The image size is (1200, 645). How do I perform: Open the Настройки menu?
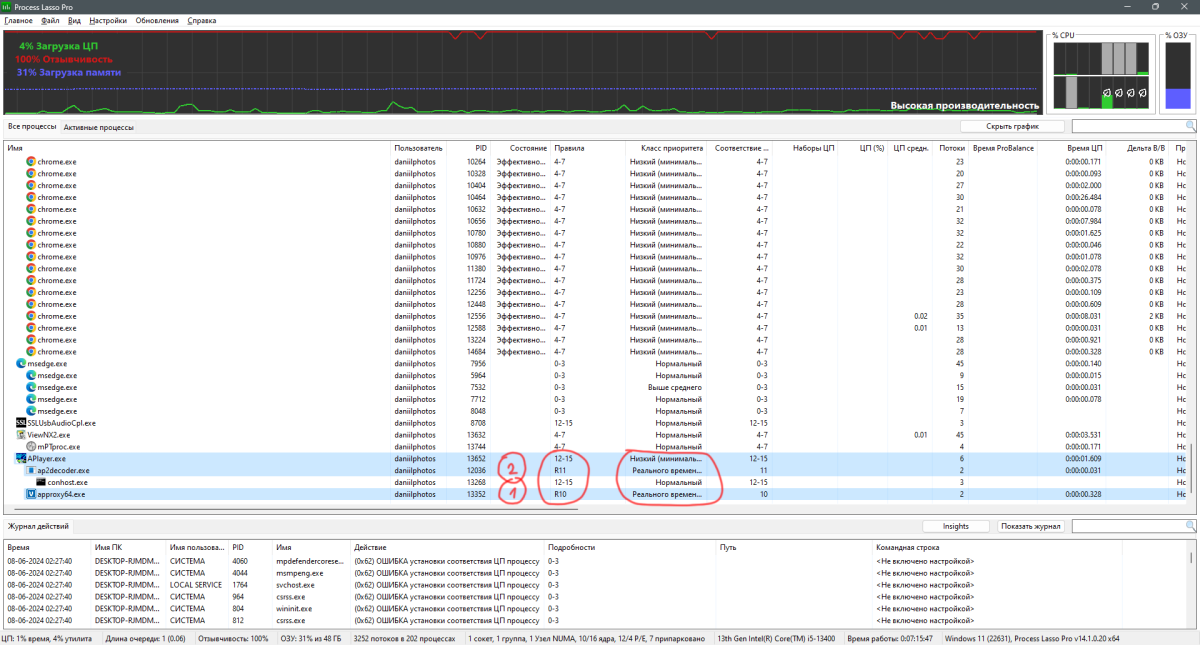tap(108, 20)
